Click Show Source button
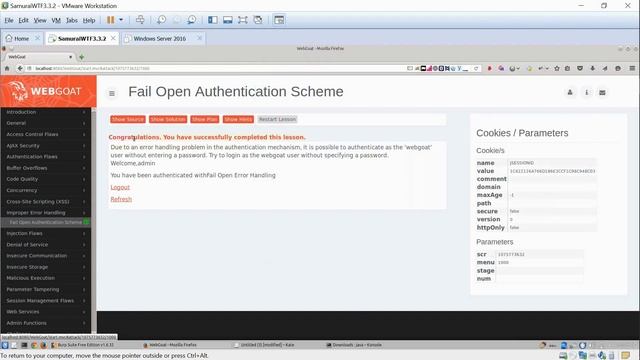The height and width of the screenshot is (360, 640). [128, 119]
